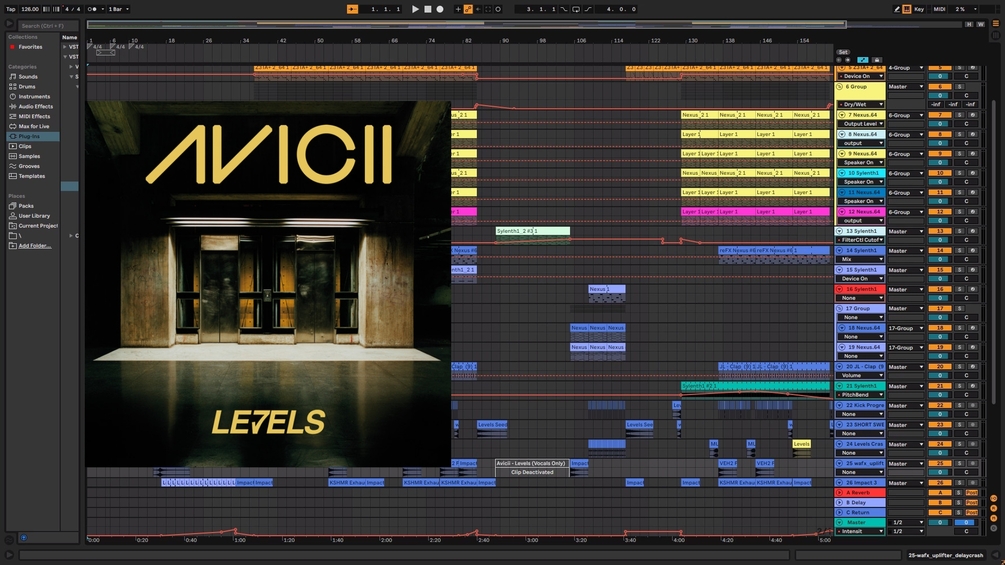
Task: Toggle the Loop switch in transport
Action: (x=576, y=9)
